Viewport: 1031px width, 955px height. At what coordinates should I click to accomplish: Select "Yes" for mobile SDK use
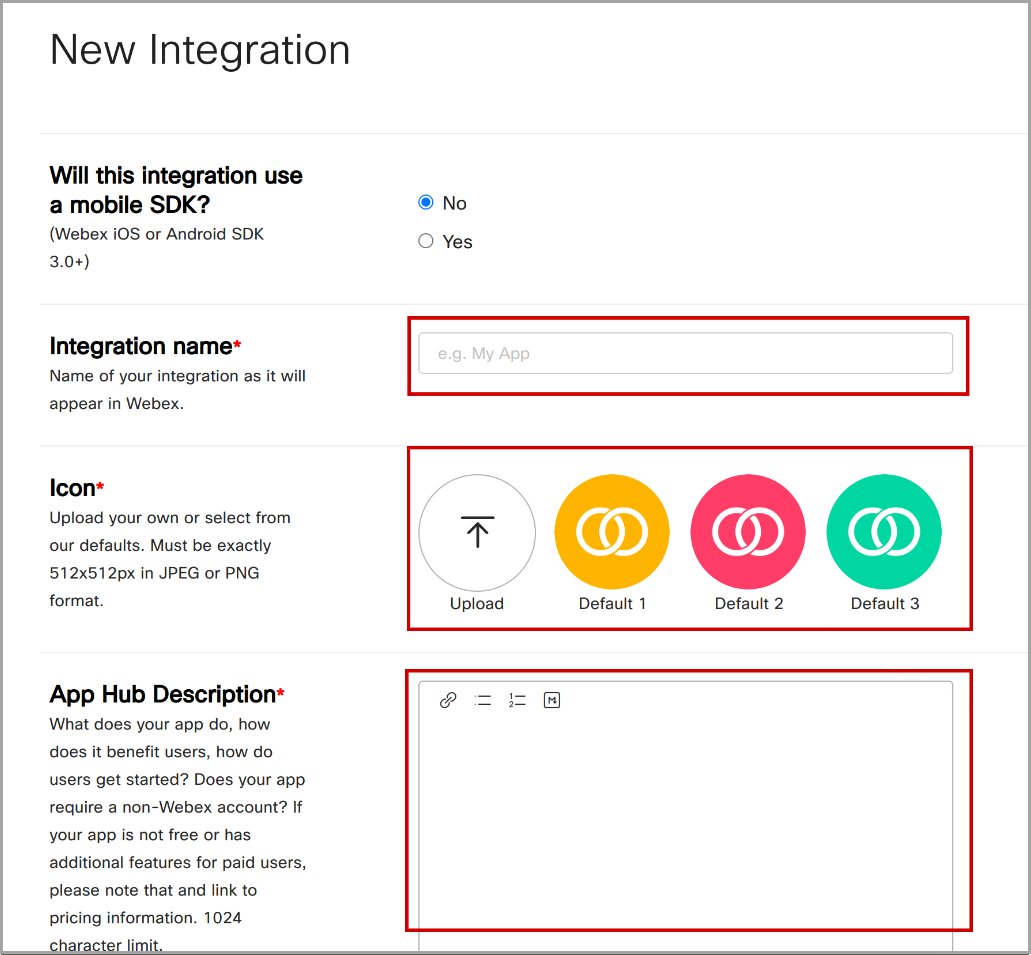[x=425, y=240]
